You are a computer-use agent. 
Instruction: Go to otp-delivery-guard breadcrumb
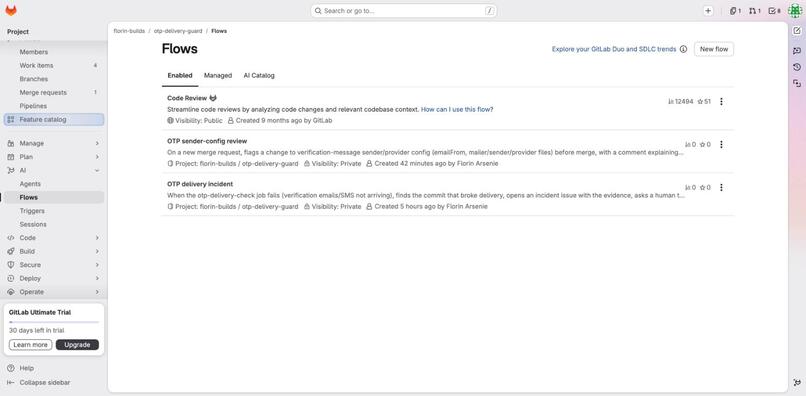click(178, 31)
